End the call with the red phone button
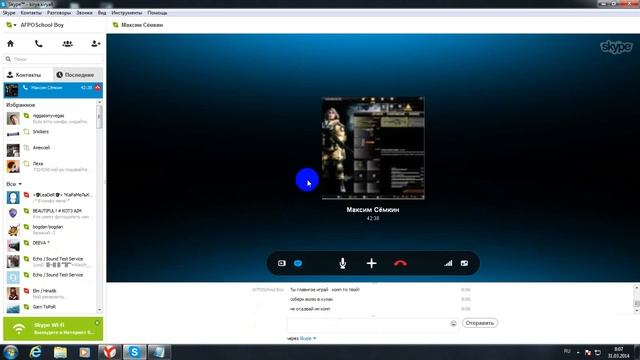 pyautogui.click(x=400, y=263)
